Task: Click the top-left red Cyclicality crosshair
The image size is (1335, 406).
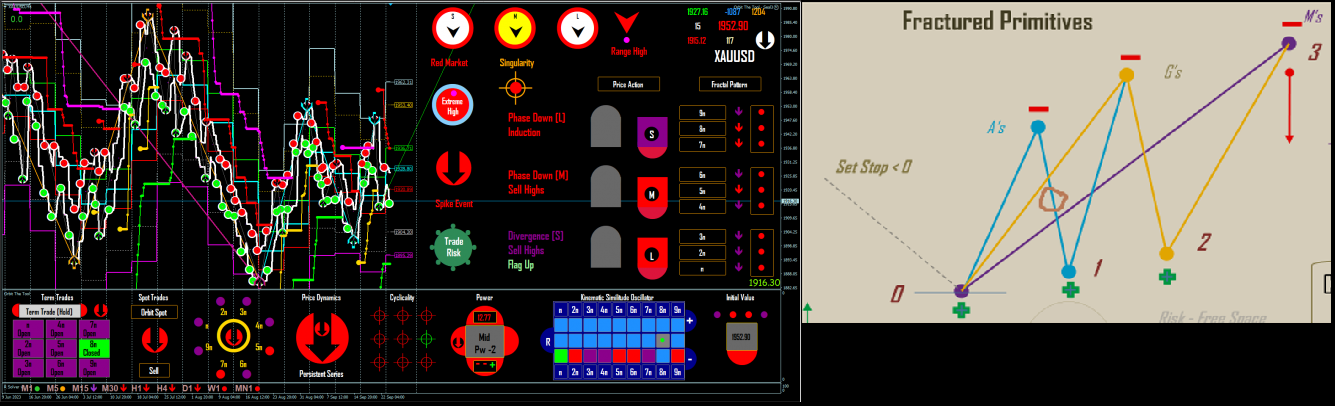Action: click(x=379, y=315)
